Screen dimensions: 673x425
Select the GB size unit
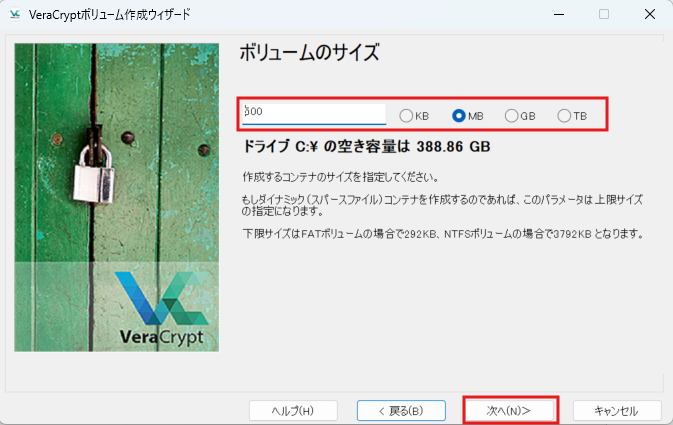pos(520,116)
